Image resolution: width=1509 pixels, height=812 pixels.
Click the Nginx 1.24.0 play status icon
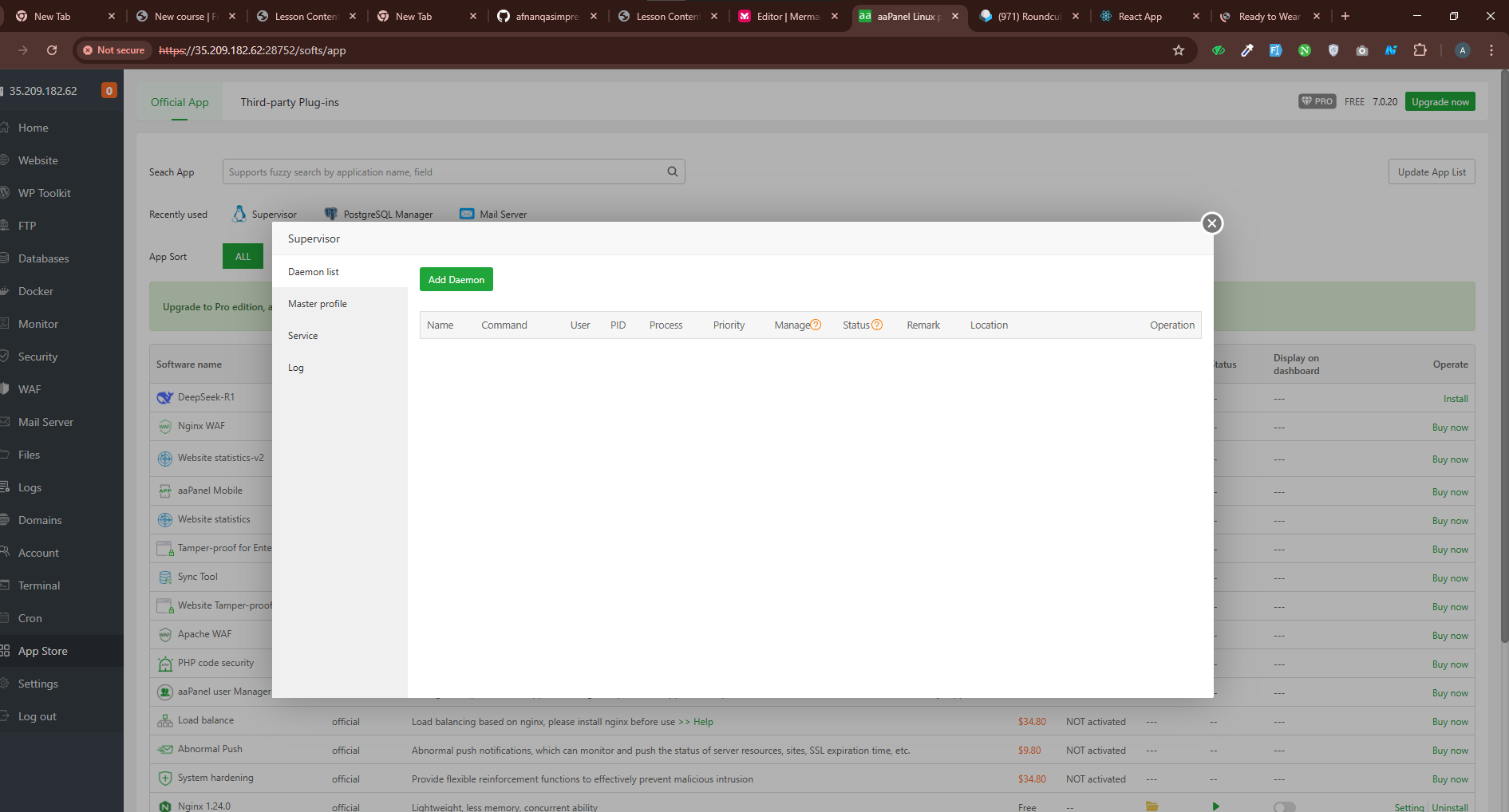point(1215,806)
